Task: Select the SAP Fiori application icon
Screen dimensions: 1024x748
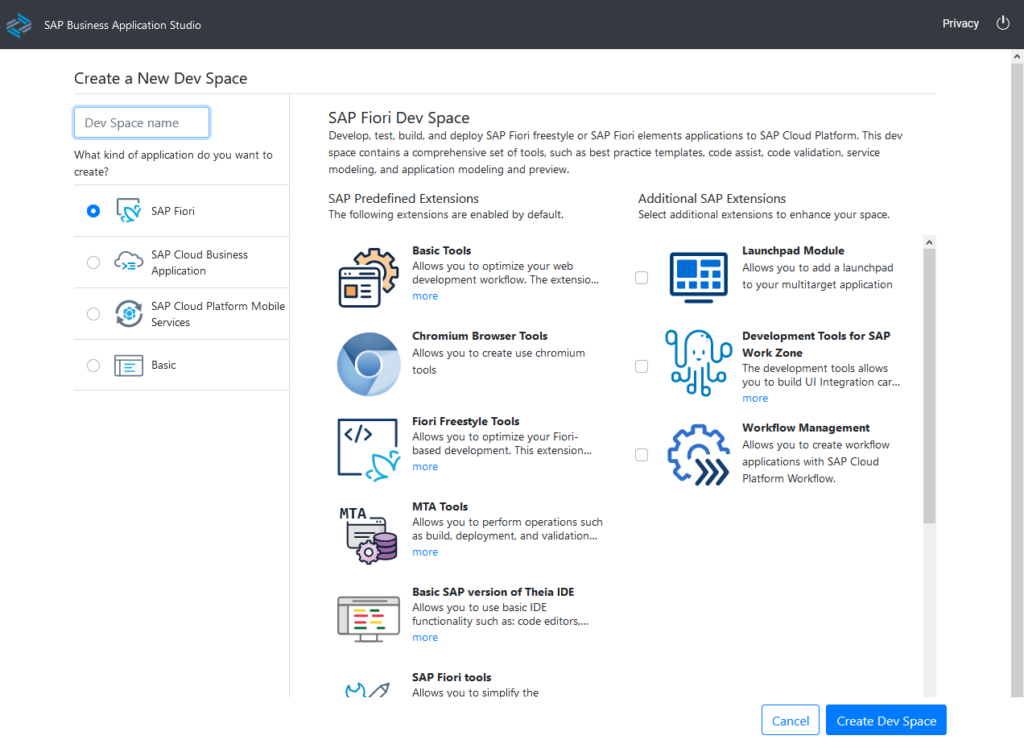Action: [128, 210]
